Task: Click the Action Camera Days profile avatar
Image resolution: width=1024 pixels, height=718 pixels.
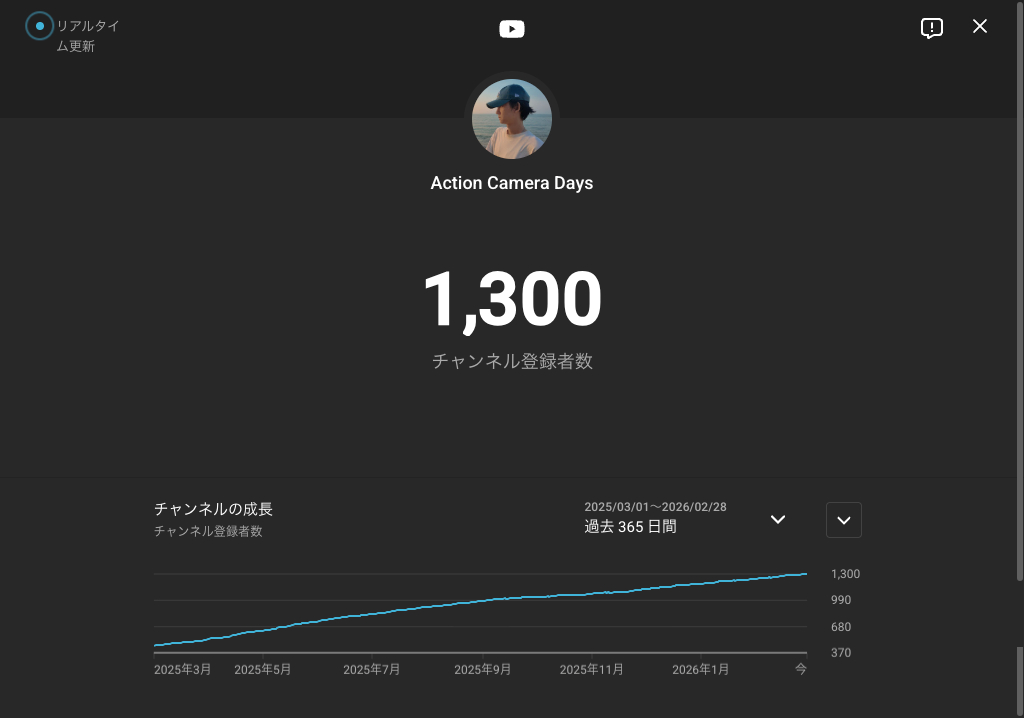Action: (512, 119)
